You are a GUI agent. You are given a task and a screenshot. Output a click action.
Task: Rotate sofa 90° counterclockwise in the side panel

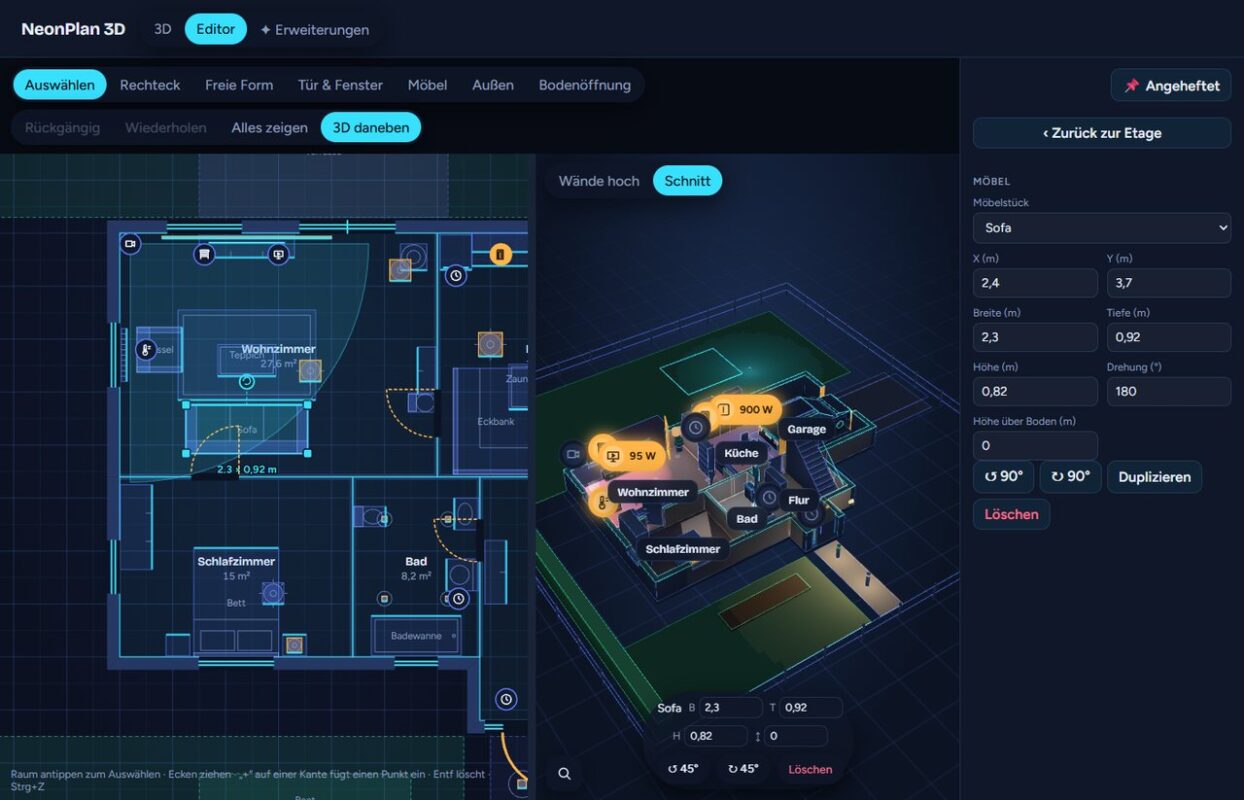click(1003, 477)
